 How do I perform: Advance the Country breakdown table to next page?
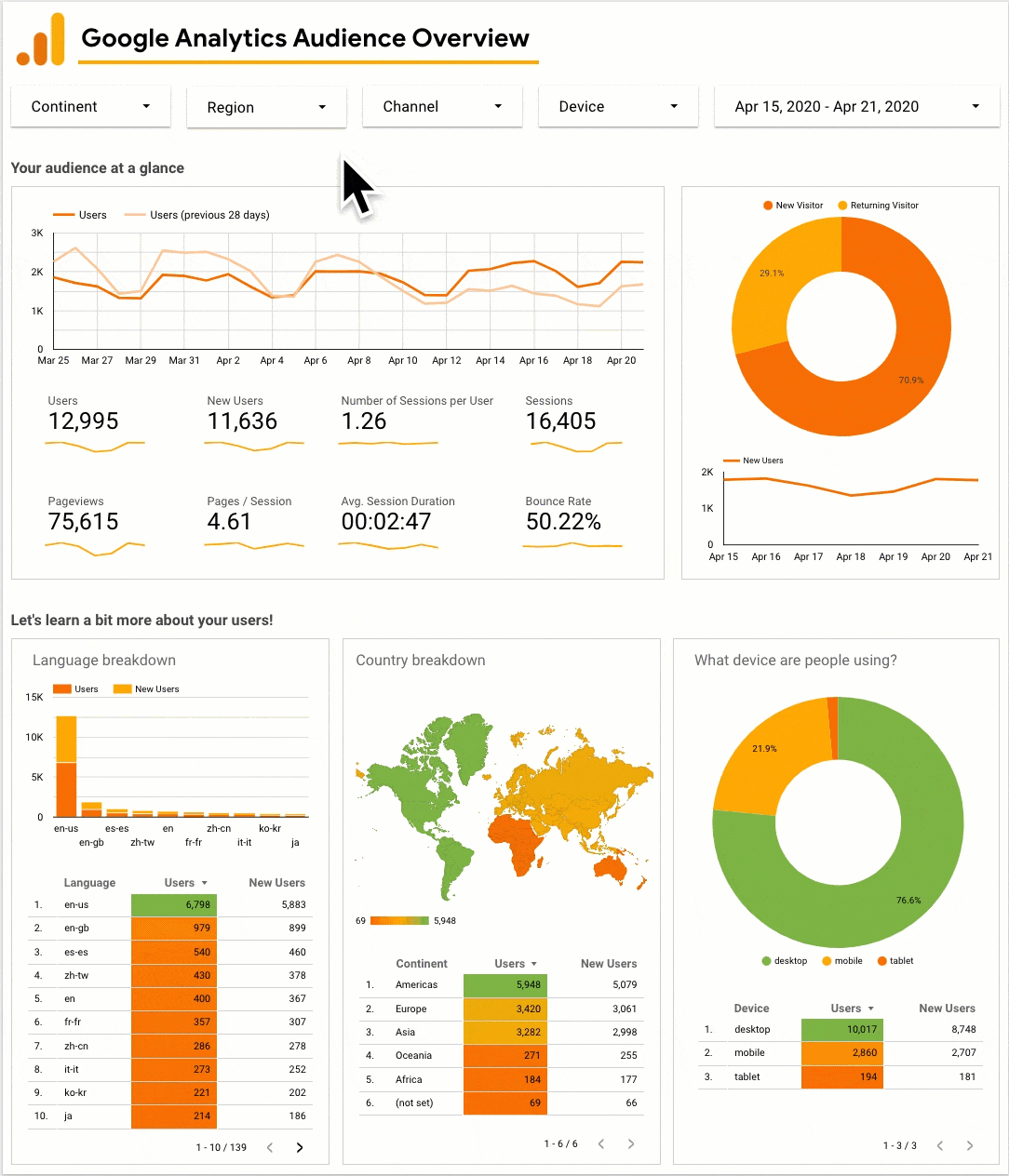631,1143
